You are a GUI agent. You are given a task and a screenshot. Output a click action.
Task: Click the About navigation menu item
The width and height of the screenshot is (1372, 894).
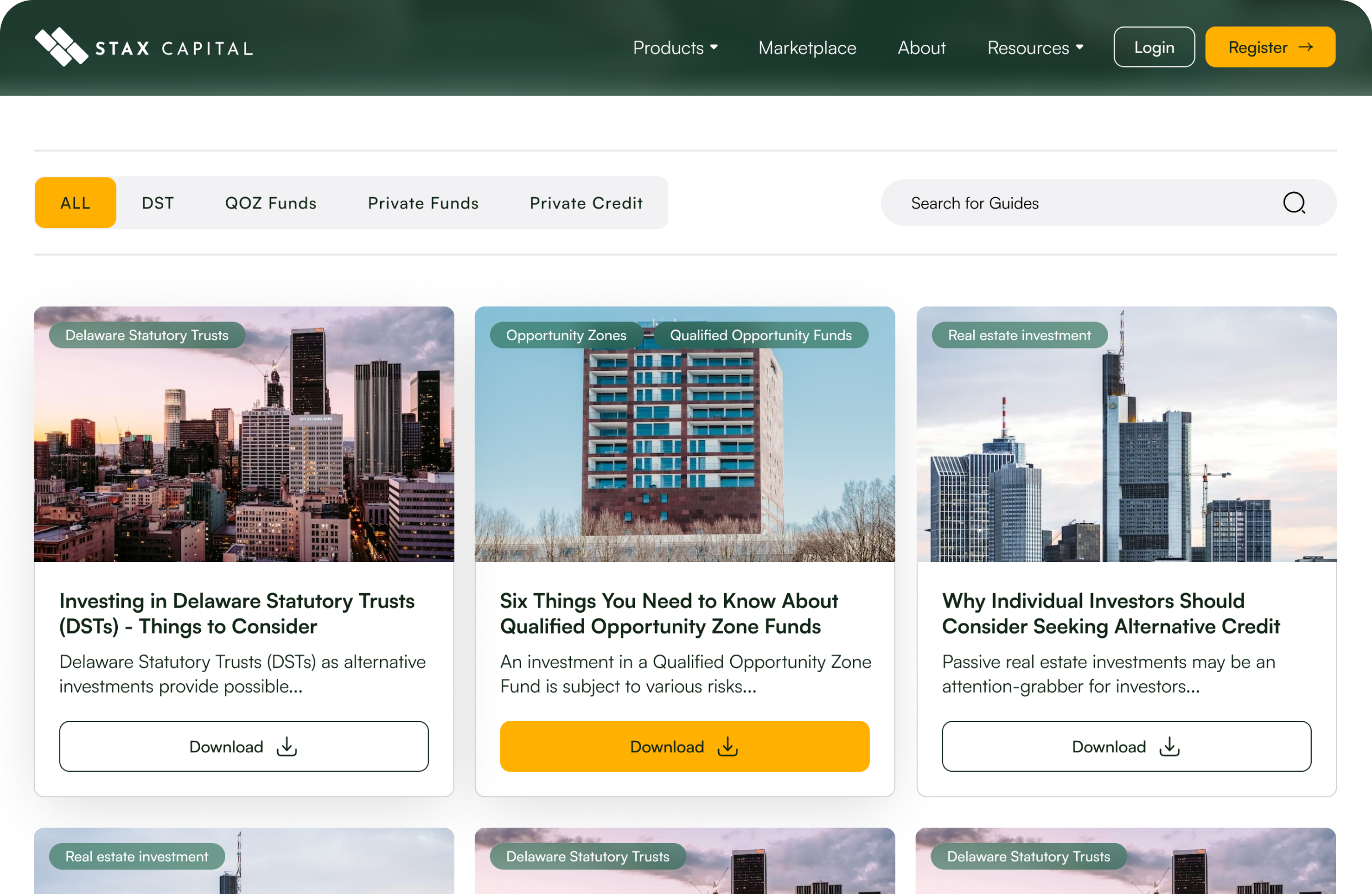[x=921, y=47]
